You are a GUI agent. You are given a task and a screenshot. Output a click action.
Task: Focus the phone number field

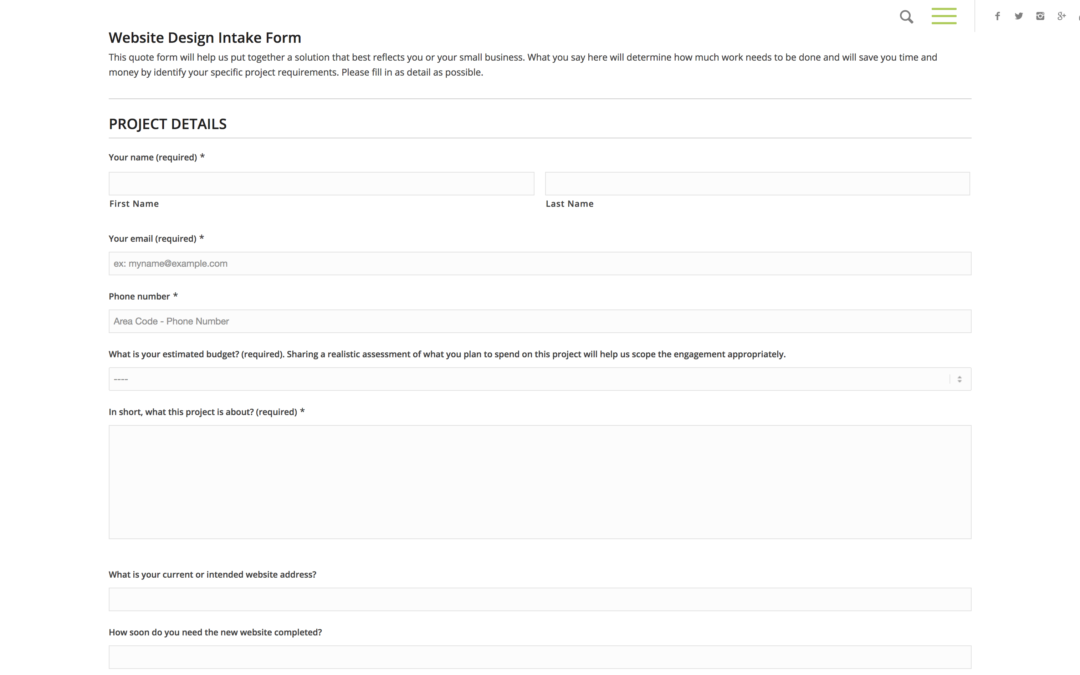[x=539, y=321]
